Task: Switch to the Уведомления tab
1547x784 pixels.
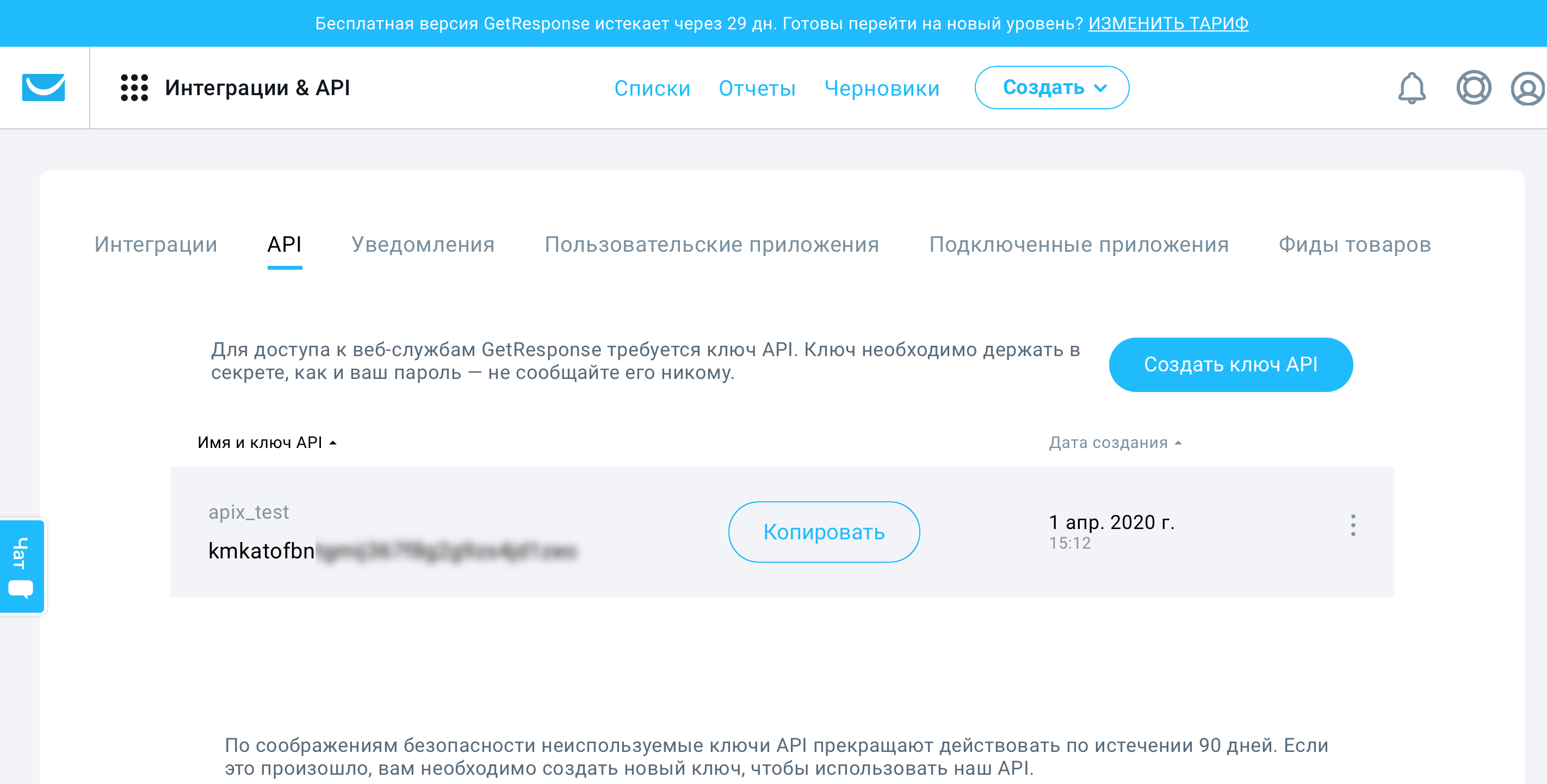Action: click(x=423, y=245)
